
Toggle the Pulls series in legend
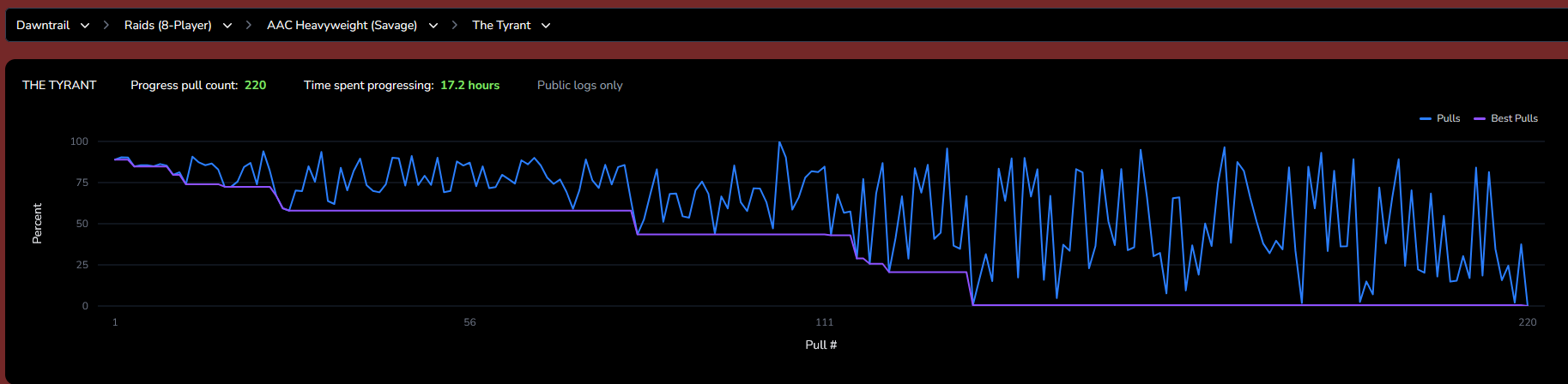(1440, 118)
